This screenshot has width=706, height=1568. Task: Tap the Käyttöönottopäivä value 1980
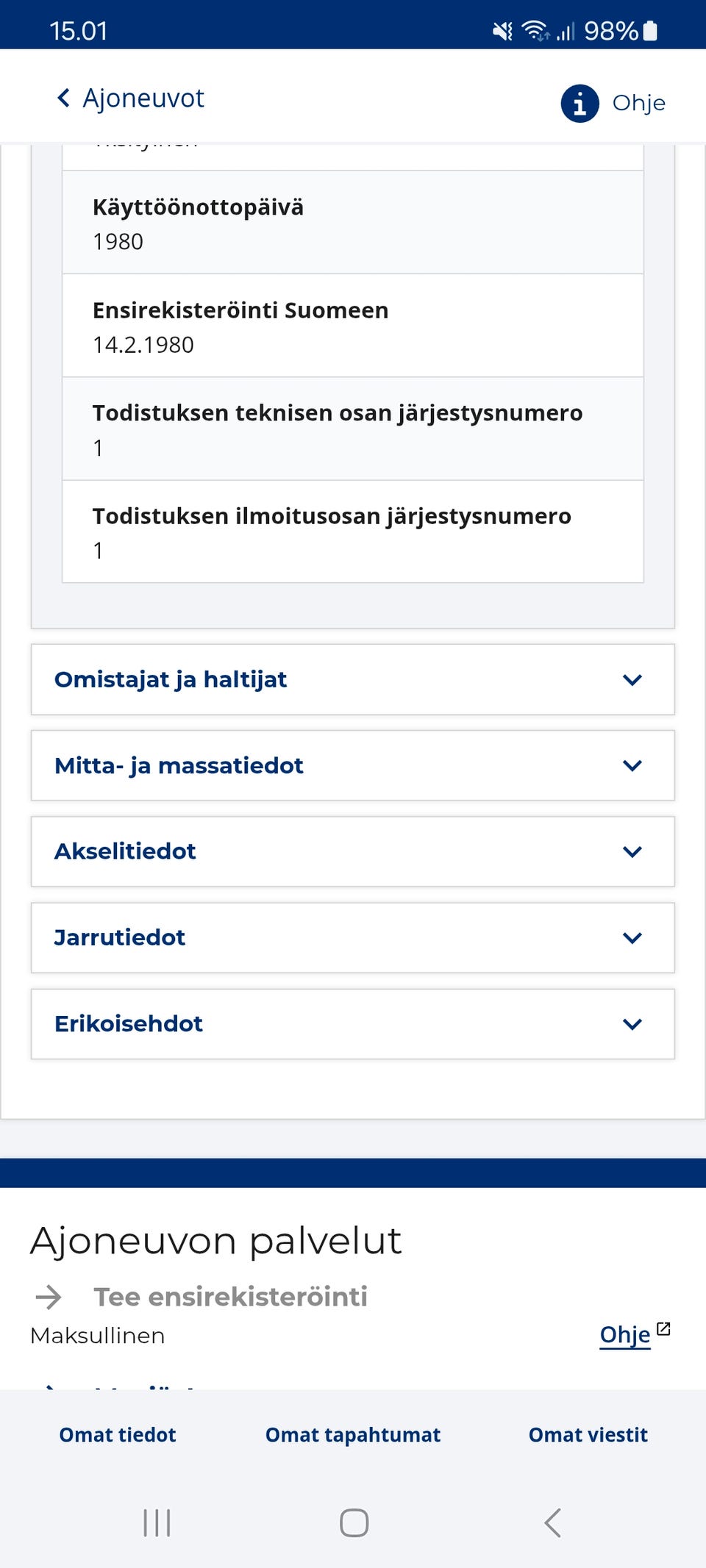118,241
